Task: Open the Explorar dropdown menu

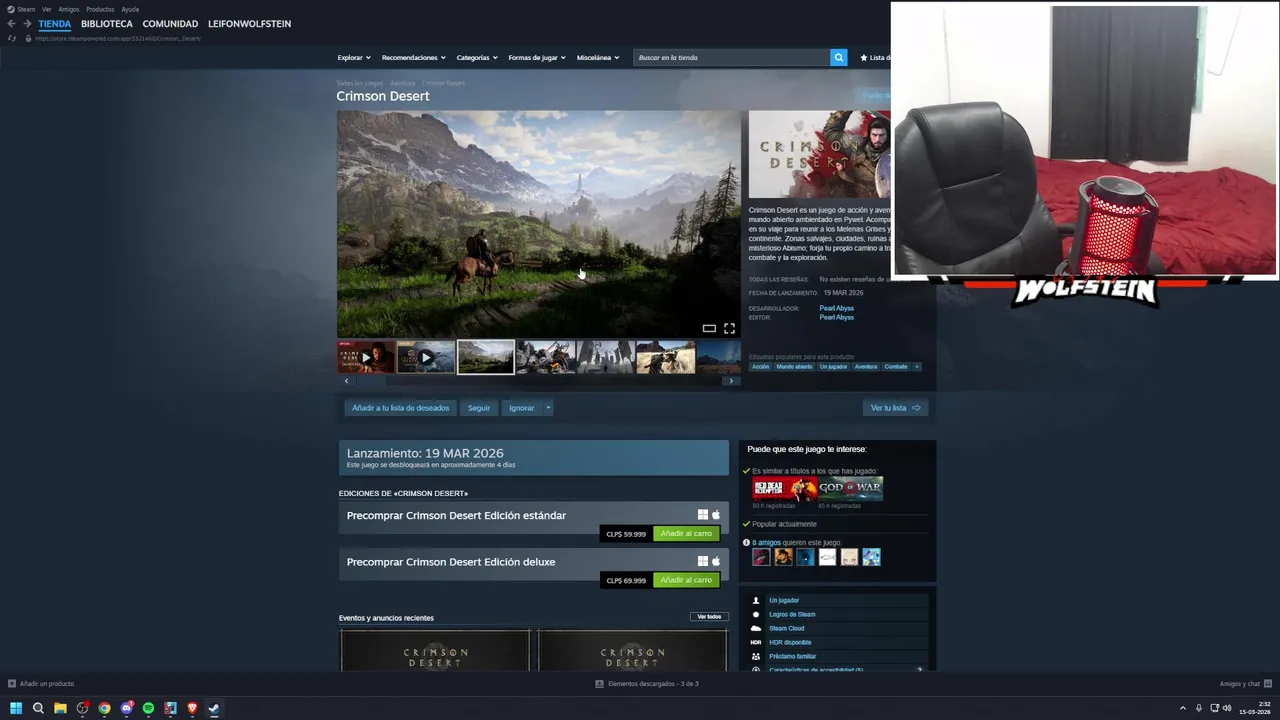Action: 354,58
